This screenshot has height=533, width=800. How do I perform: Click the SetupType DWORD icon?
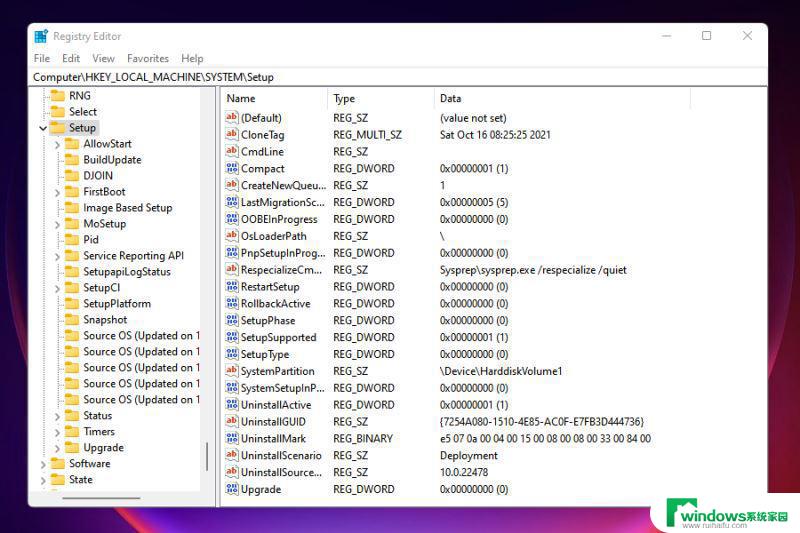(232, 354)
